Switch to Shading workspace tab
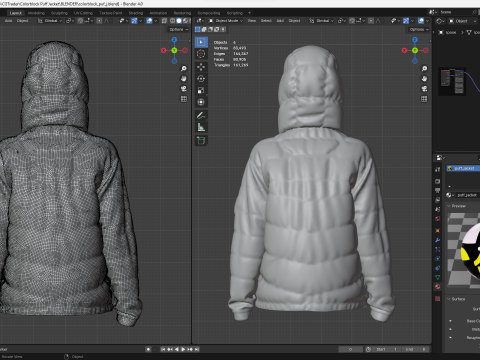This screenshot has width=480, height=360. 136,13
